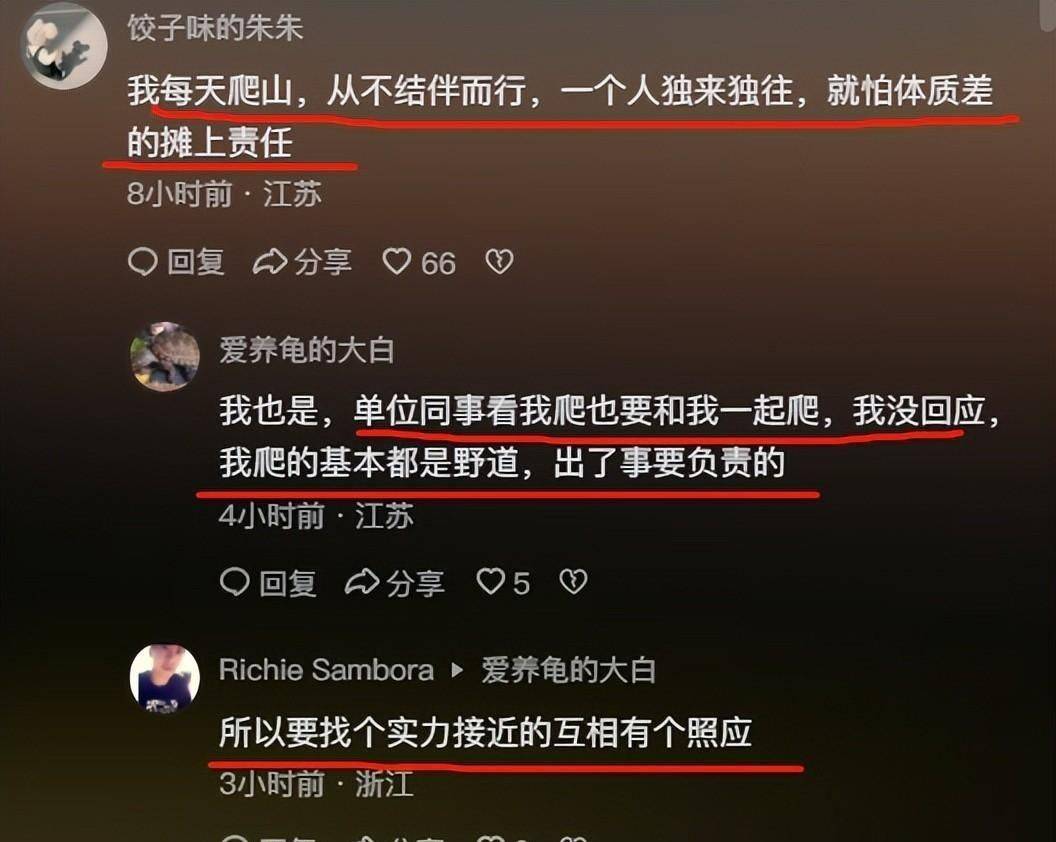The image size is (1056, 842).
Task: Click reply bubble icon on 爱养龟的大白 comment
Action: [x=234, y=582]
